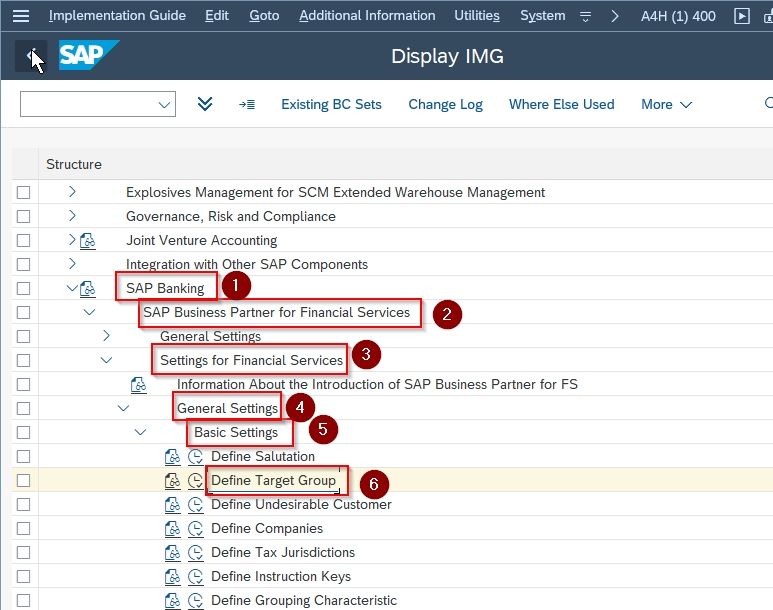Image resolution: width=773 pixels, height=610 pixels.
Task: Collapse the Settings for Financial Services node
Action: click(x=106, y=360)
